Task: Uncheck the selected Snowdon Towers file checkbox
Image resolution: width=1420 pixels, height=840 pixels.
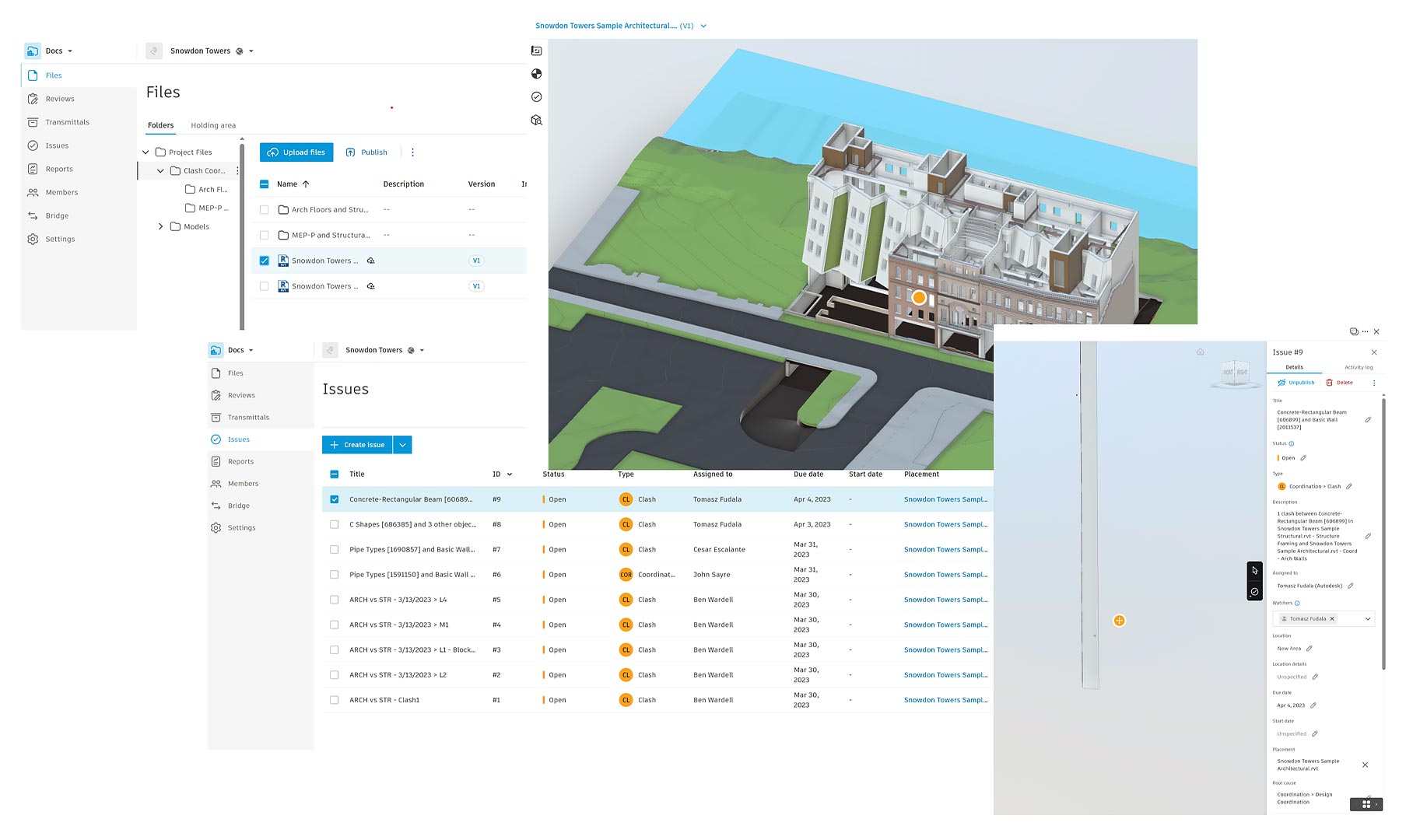Action: click(x=265, y=261)
